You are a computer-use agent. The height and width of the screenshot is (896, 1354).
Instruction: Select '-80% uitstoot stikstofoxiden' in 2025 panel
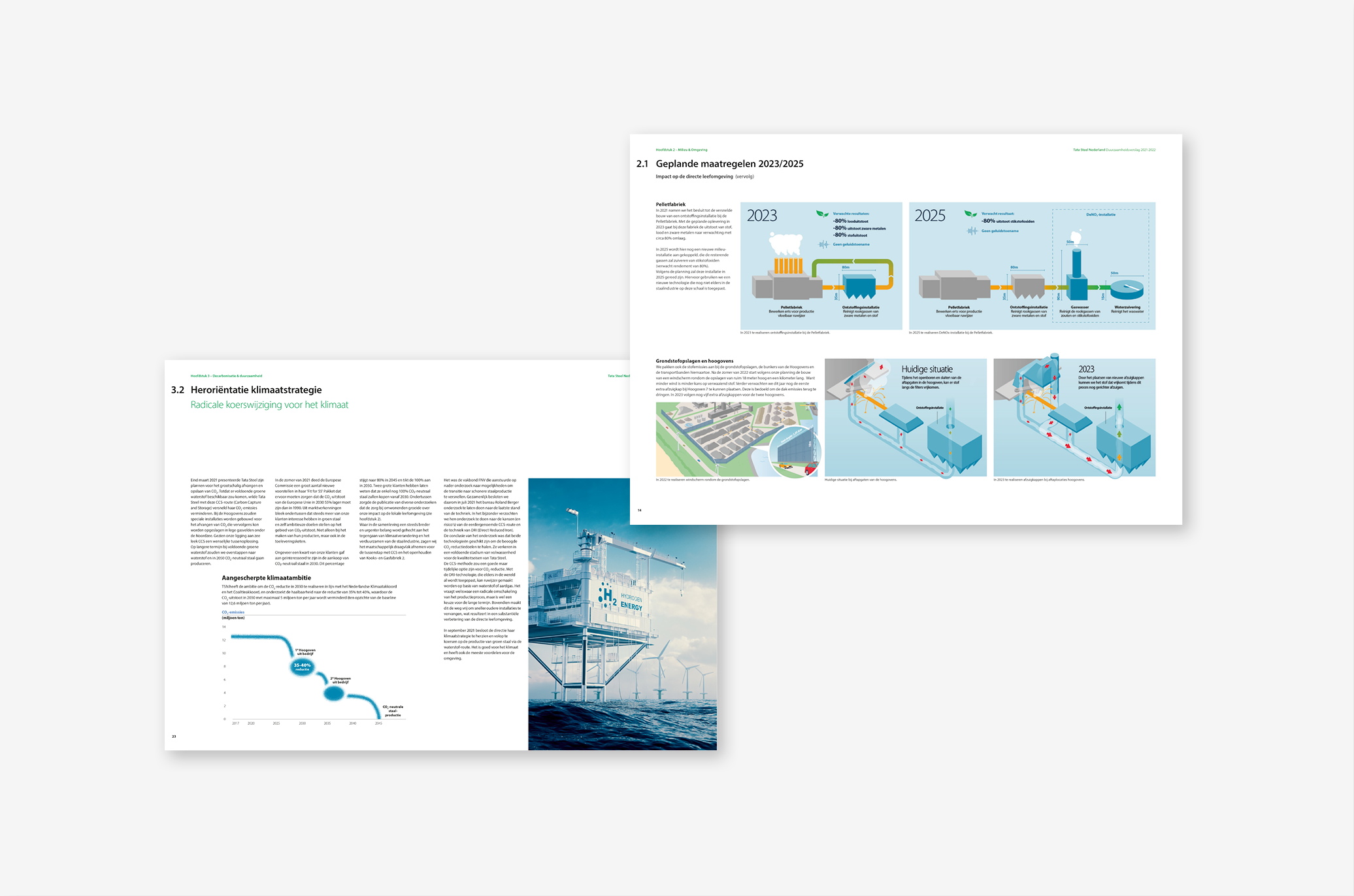click(x=1008, y=221)
